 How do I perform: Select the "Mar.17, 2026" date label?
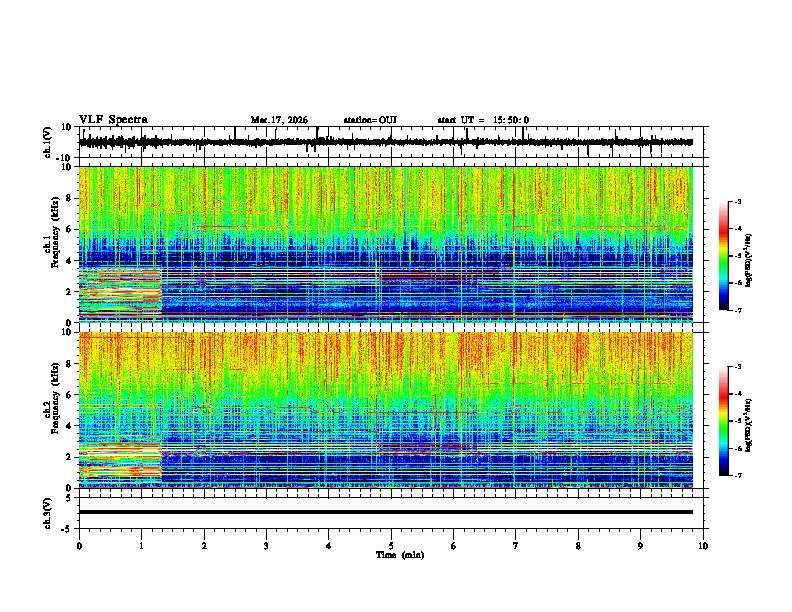point(279,120)
